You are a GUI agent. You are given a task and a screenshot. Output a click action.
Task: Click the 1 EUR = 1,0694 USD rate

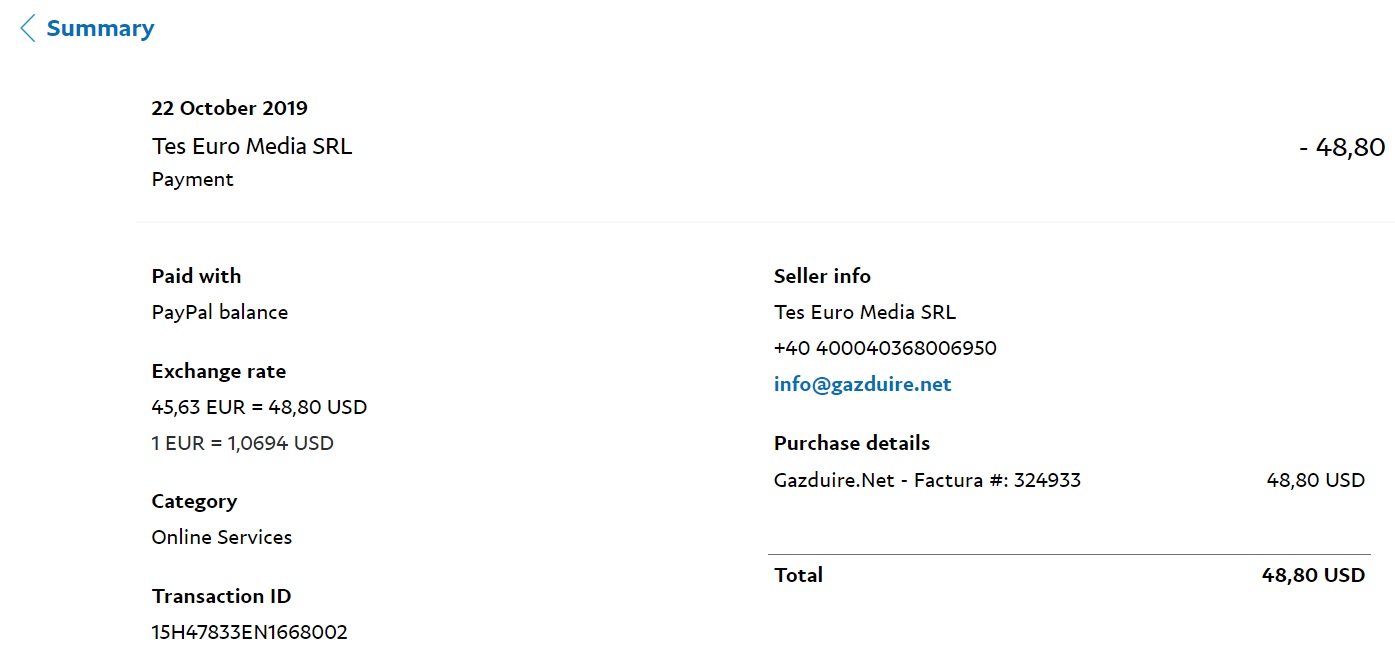(x=242, y=443)
